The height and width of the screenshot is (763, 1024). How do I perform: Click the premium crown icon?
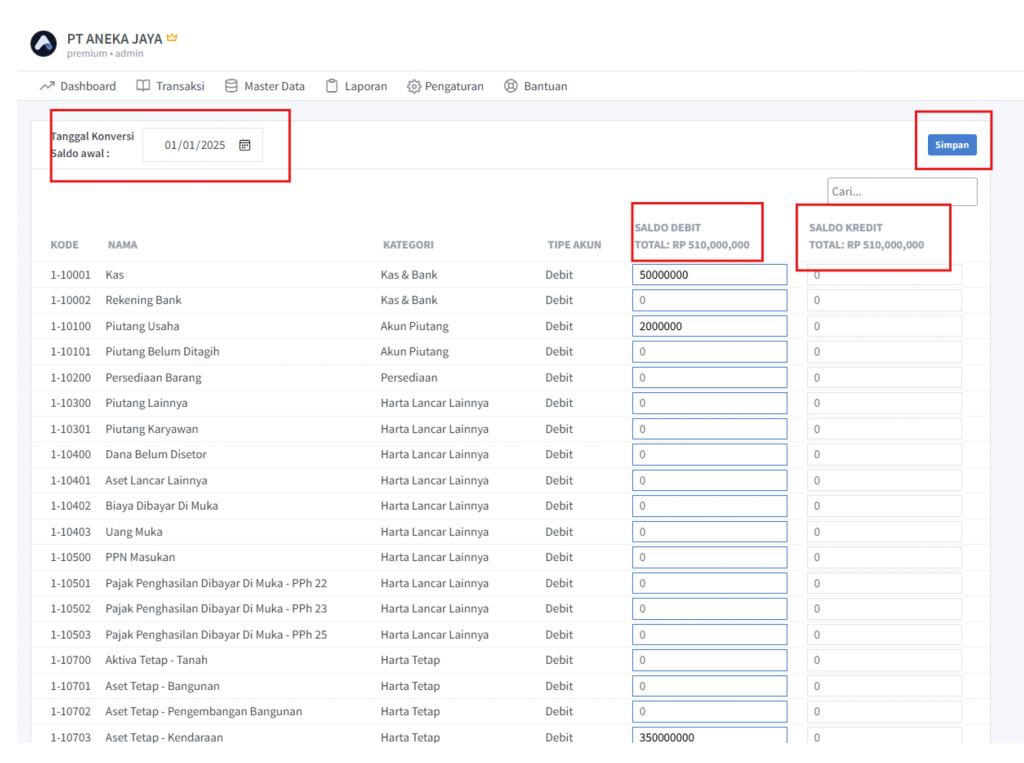[172, 38]
